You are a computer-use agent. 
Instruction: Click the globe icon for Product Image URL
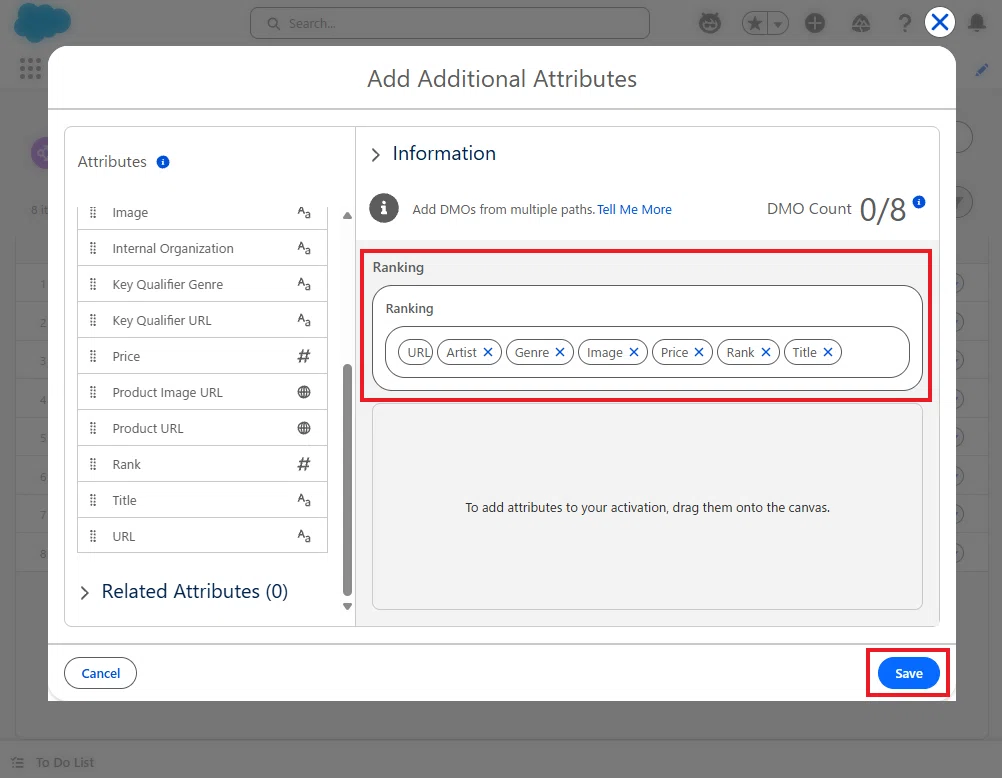point(304,392)
